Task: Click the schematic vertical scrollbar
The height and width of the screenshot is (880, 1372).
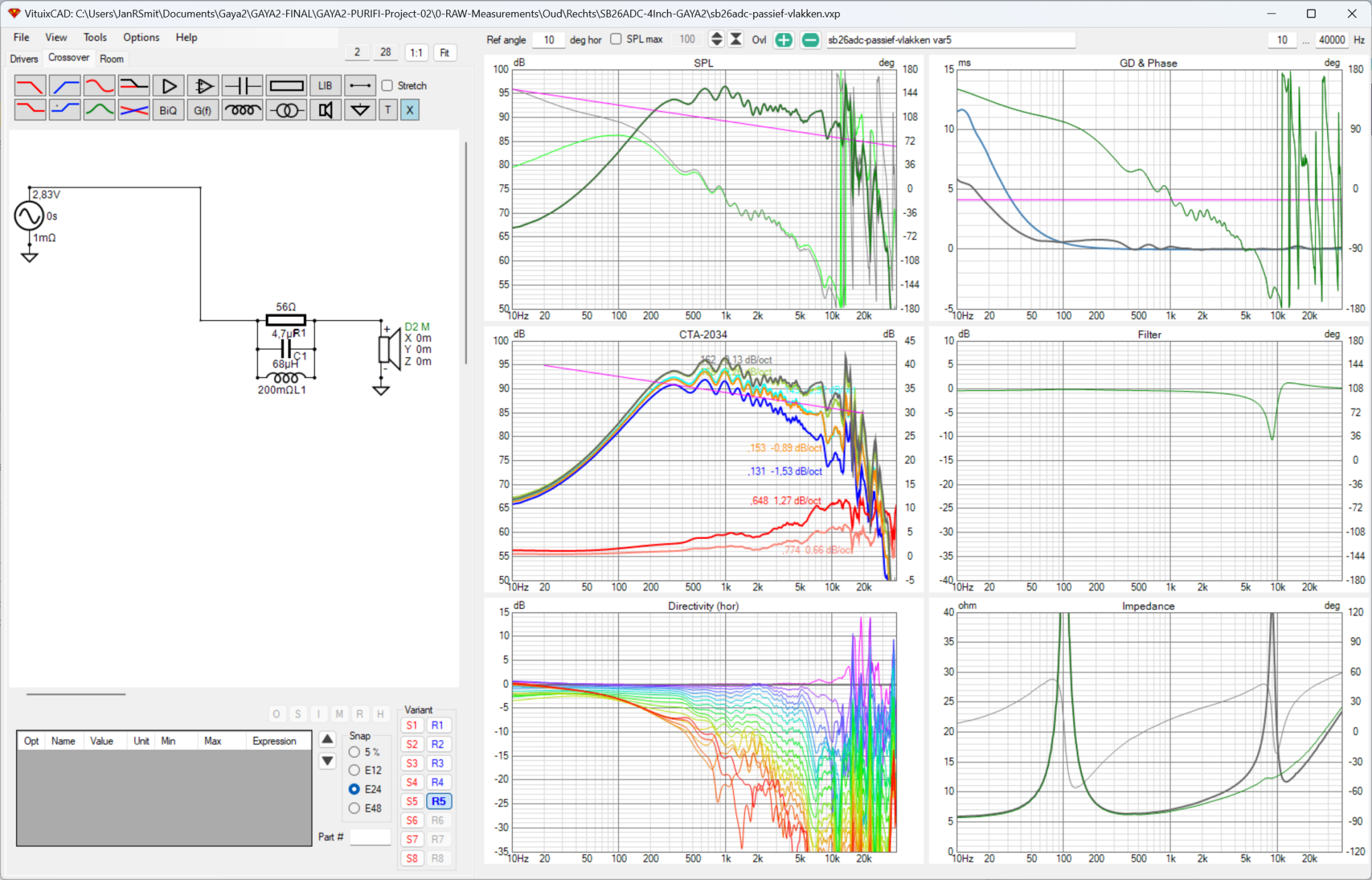Action: 466,253
